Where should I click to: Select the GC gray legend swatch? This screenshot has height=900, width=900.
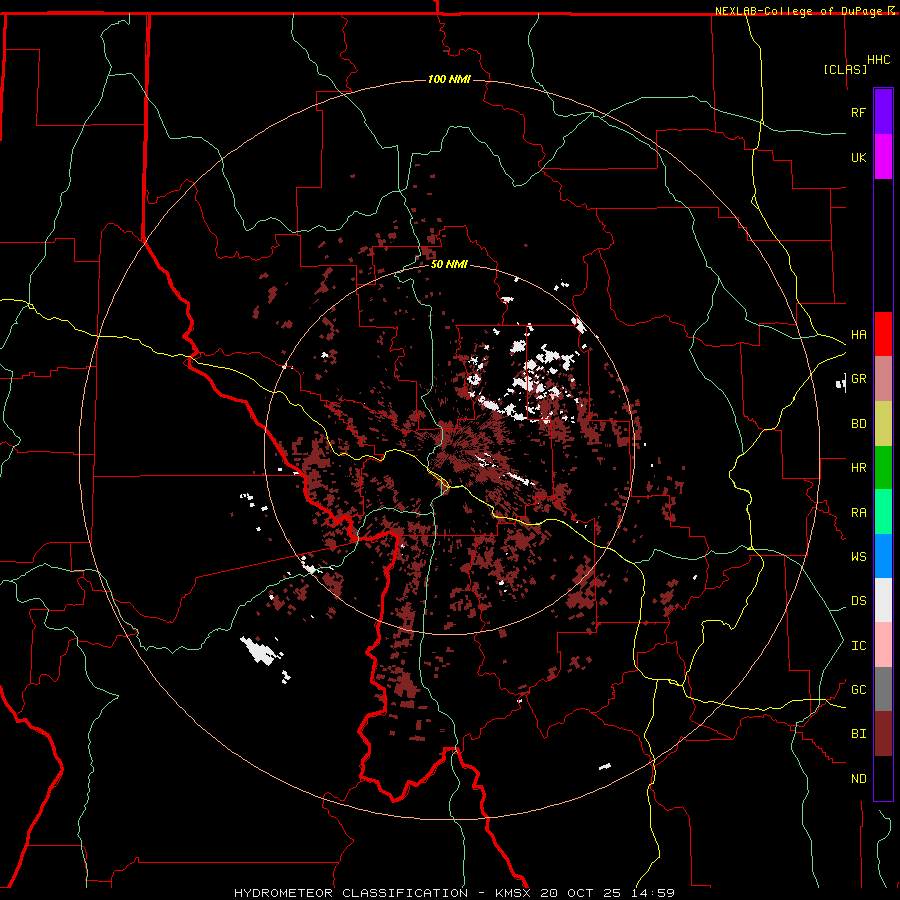(883, 689)
